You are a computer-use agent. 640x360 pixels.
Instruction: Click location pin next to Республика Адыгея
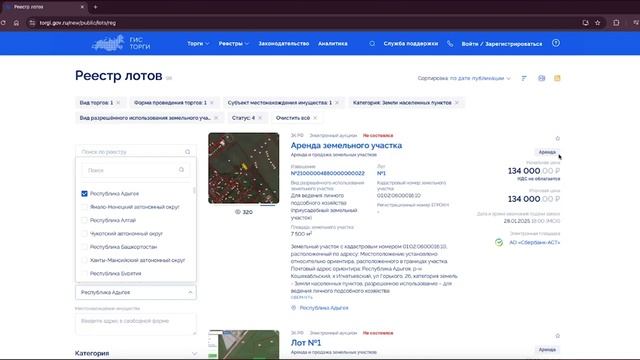[293, 308]
